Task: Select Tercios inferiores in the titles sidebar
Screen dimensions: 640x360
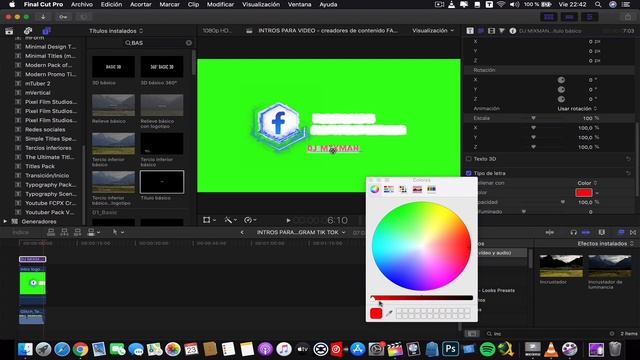Action: [48, 148]
